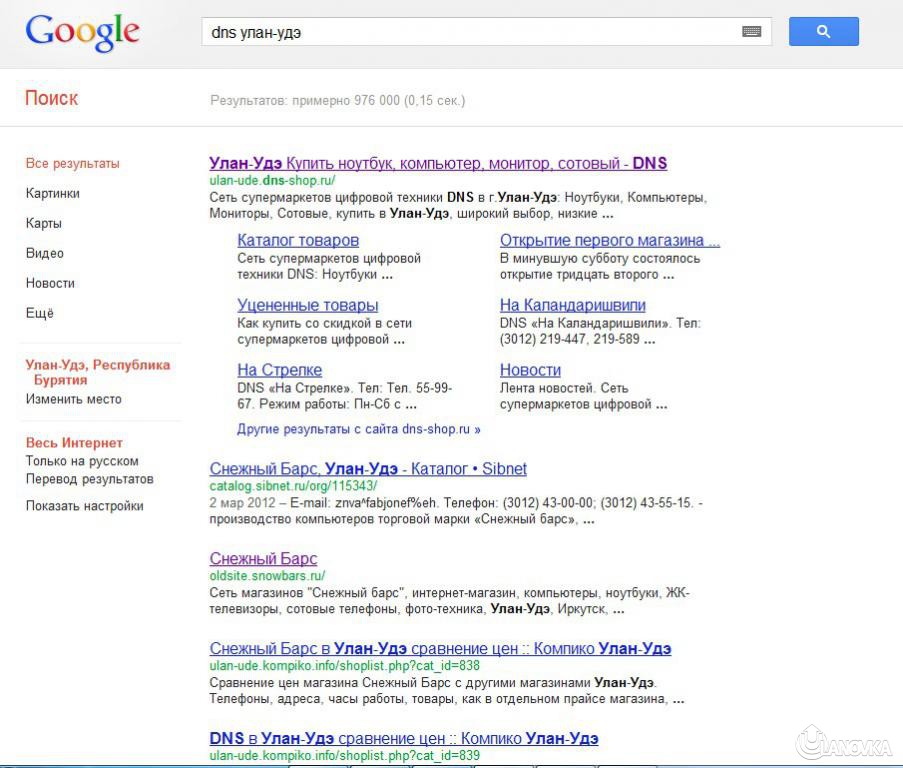Click URL text 'oldsite.snowbars.ru/'

point(267,576)
